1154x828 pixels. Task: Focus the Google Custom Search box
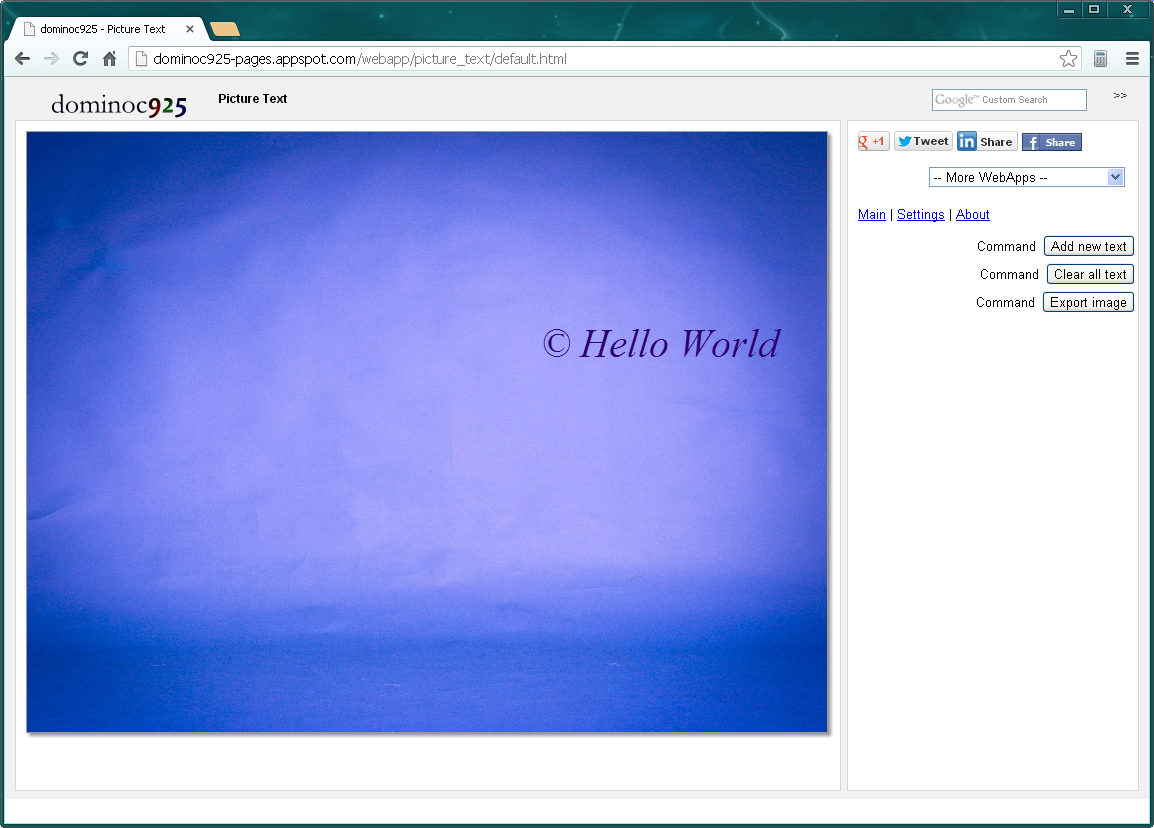click(1009, 99)
